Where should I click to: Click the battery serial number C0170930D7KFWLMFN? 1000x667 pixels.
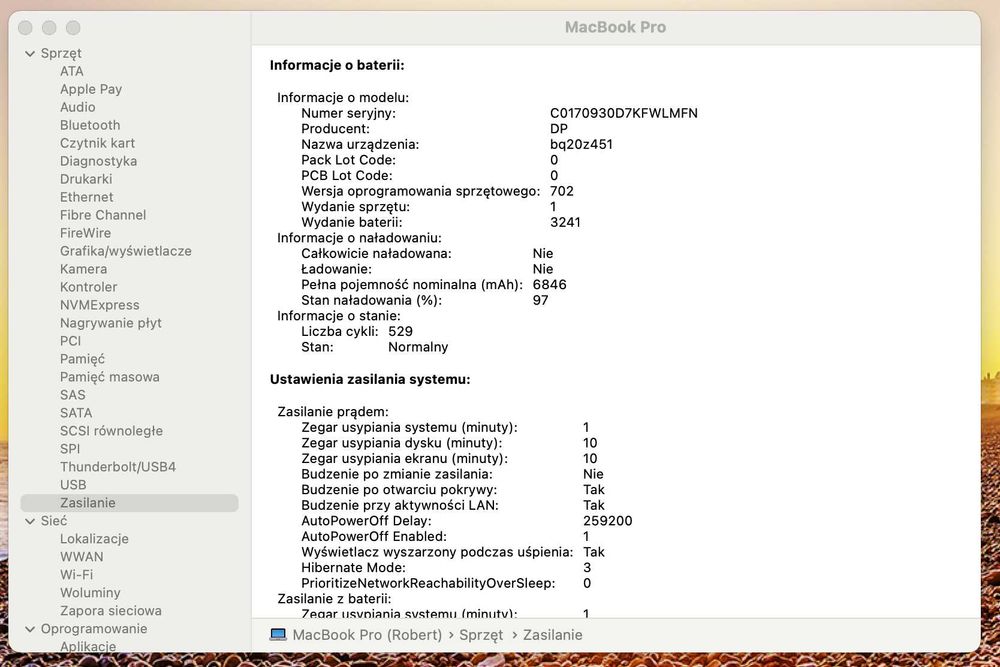tap(624, 114)
